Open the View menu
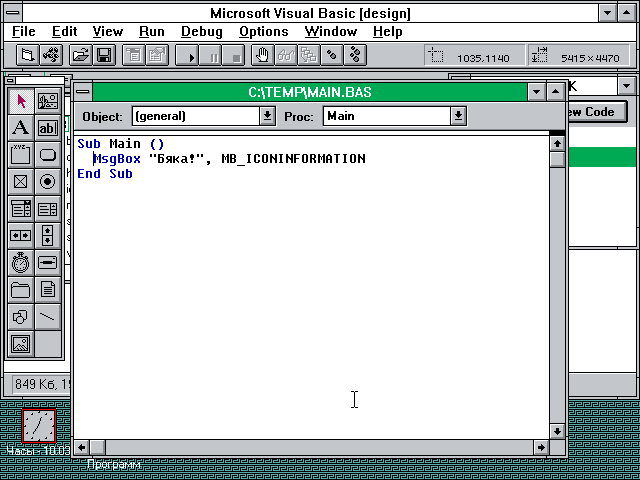 pos(108,31)
